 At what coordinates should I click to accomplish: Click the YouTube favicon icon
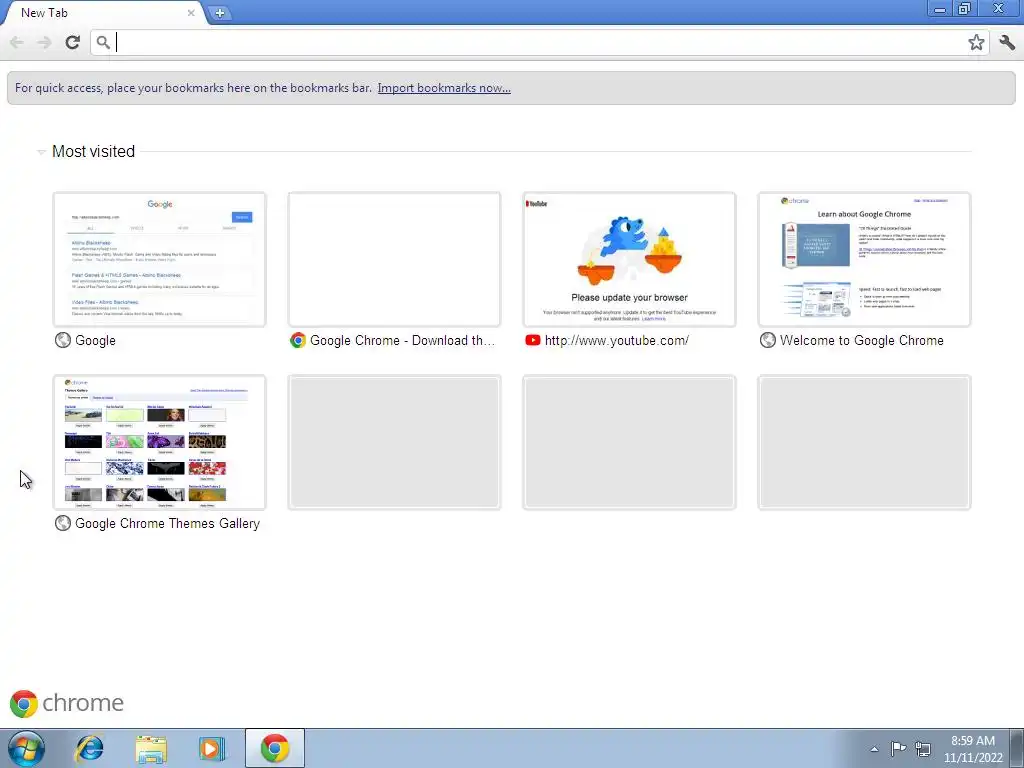[533, 340]
